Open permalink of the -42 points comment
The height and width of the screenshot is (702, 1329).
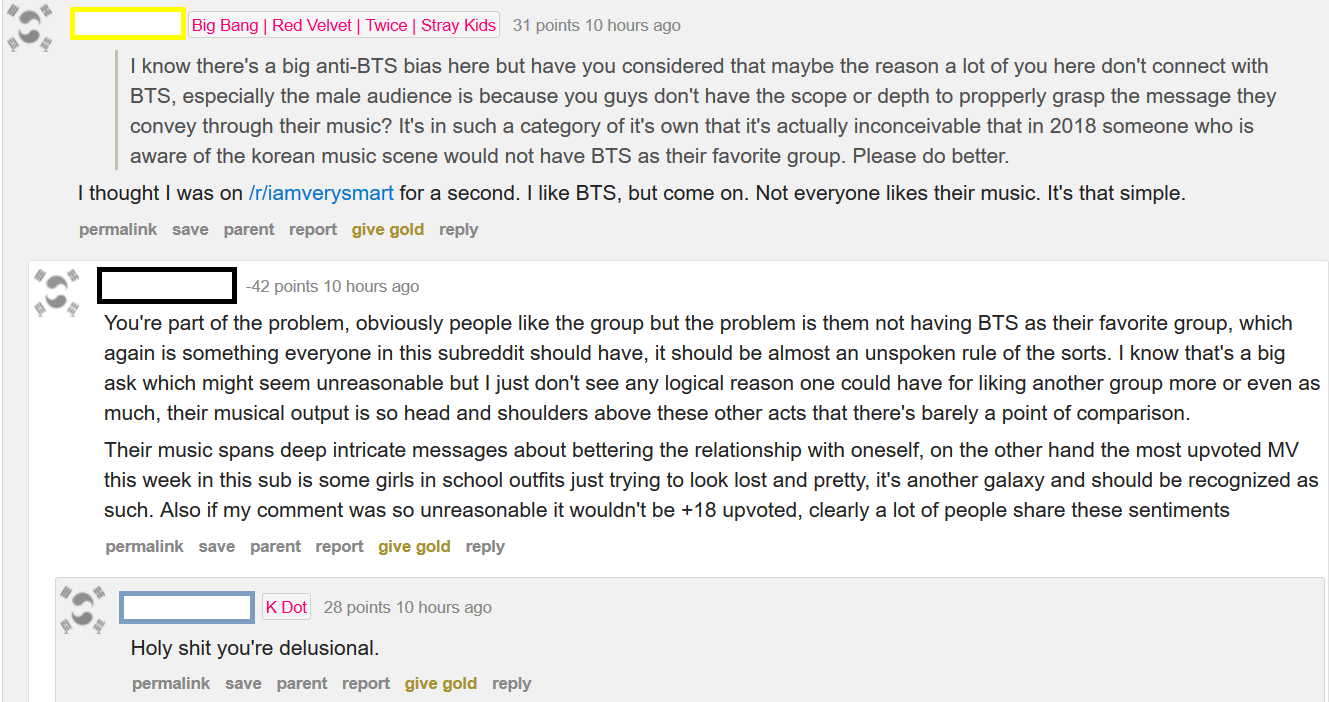[144, 546]
